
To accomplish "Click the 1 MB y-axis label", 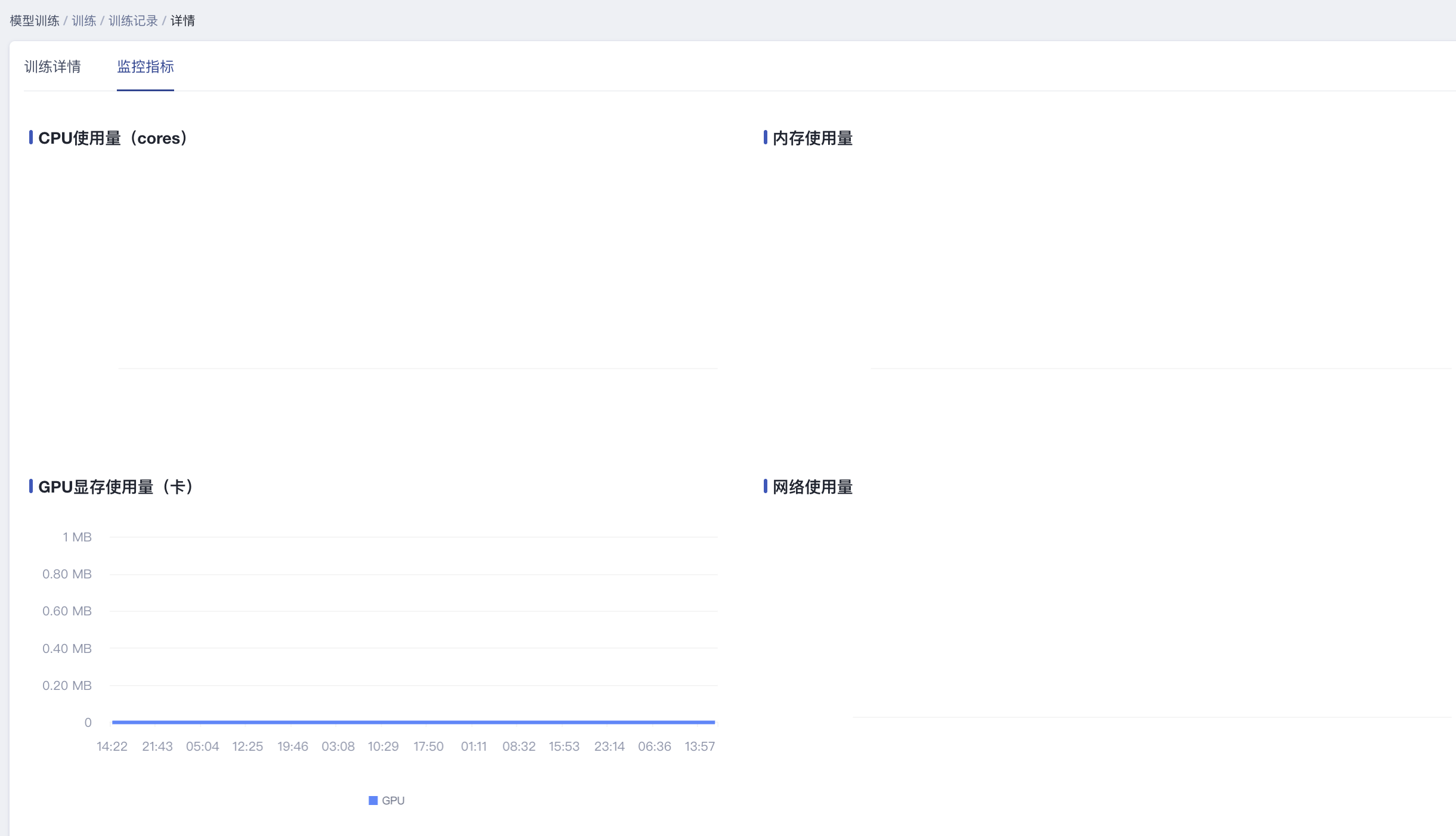I will pyautogui.click(x=77, y=537).
